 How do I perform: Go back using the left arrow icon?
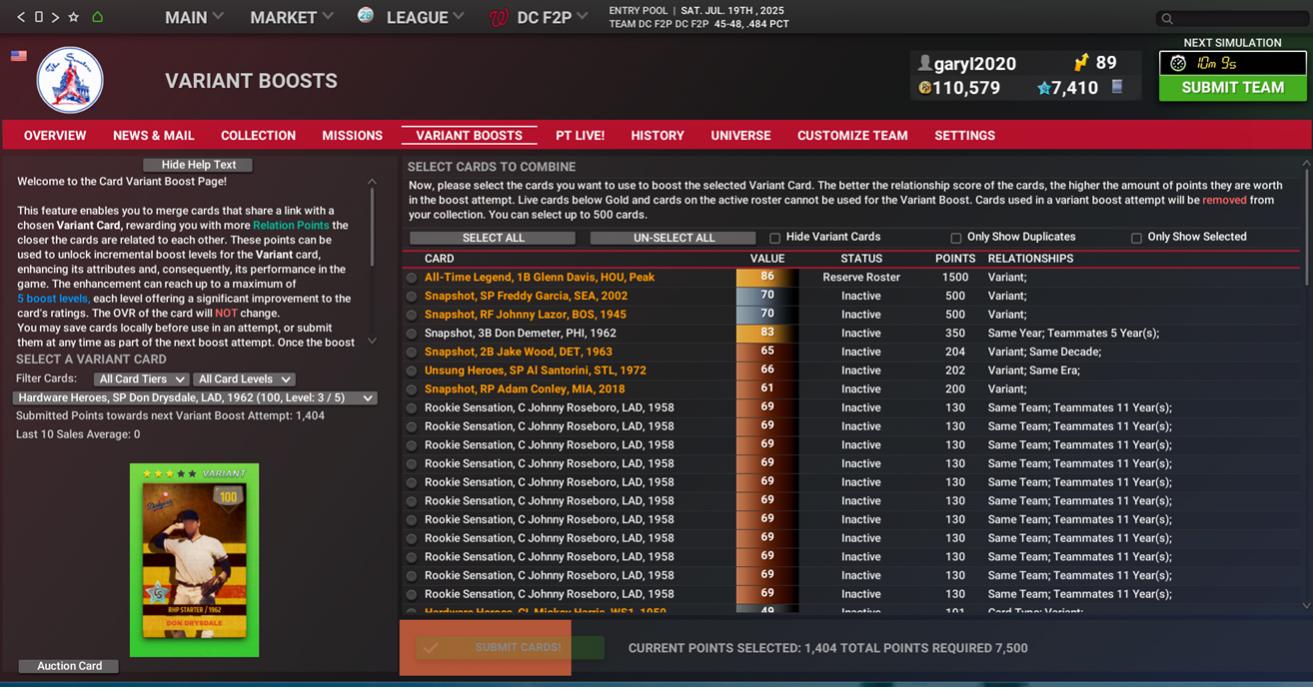coord(22,17)
